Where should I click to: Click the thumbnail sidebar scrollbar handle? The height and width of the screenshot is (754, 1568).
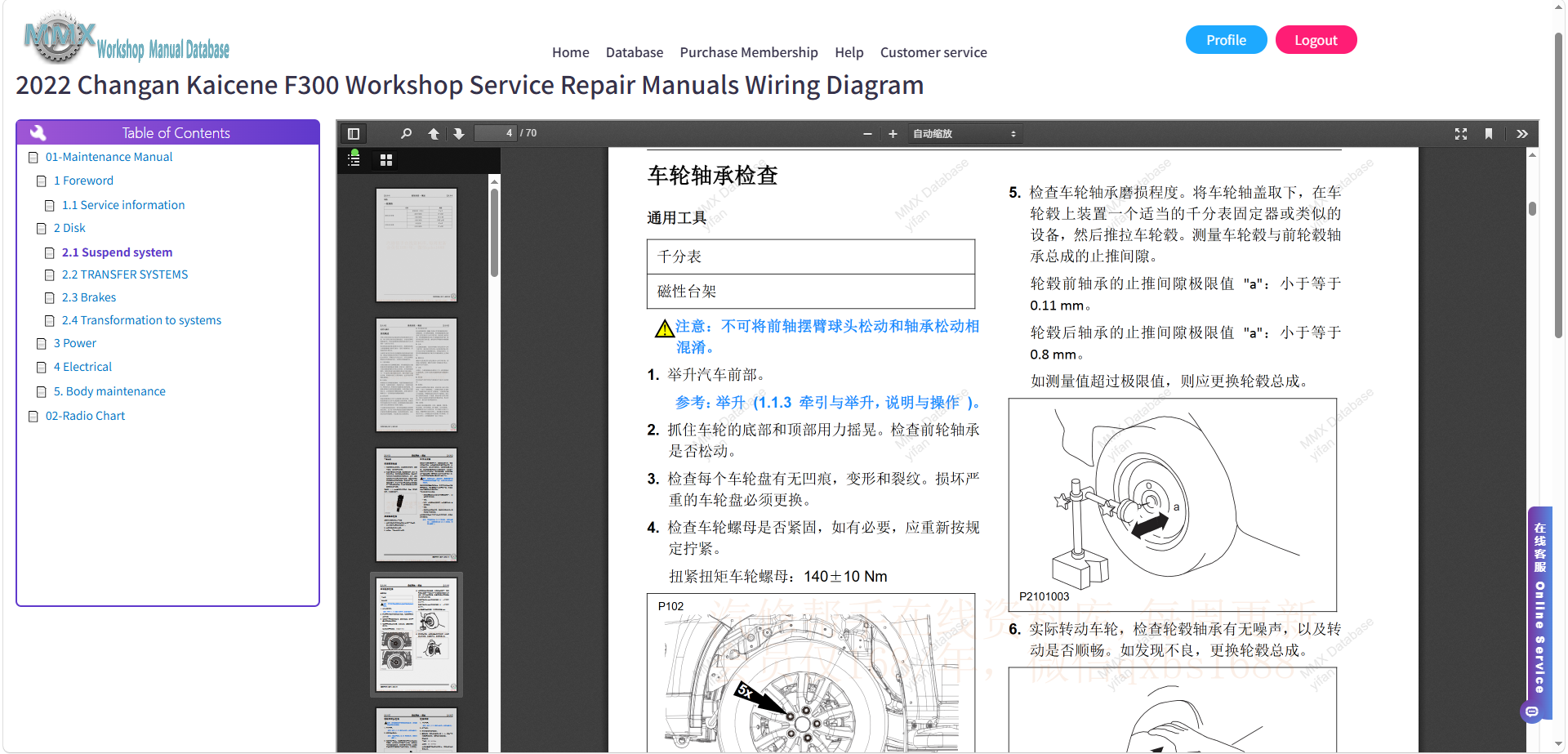[x=494, y=233]
